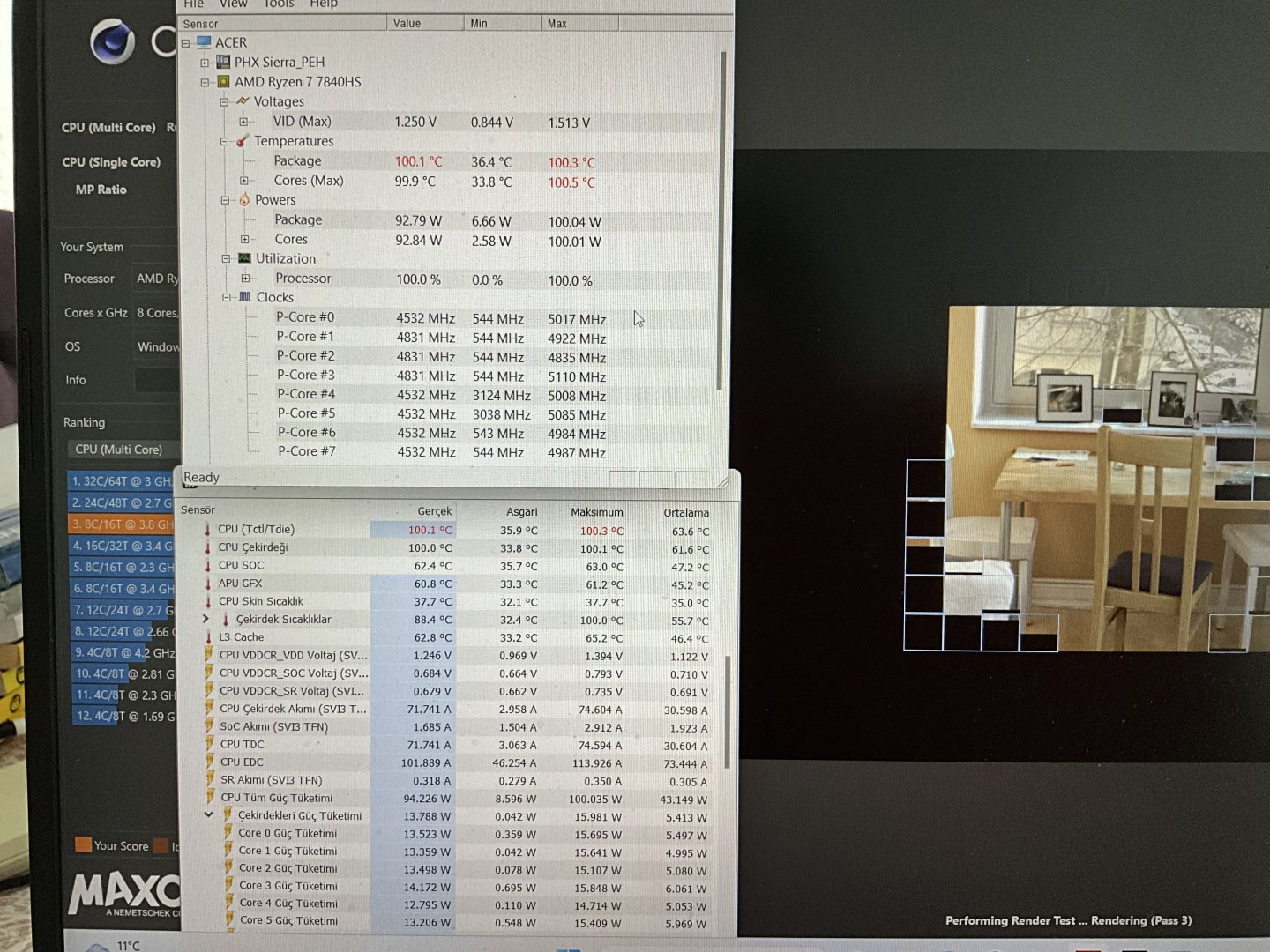
Task: Click thermometer icon beside L3 Cache
Action: 208,636
